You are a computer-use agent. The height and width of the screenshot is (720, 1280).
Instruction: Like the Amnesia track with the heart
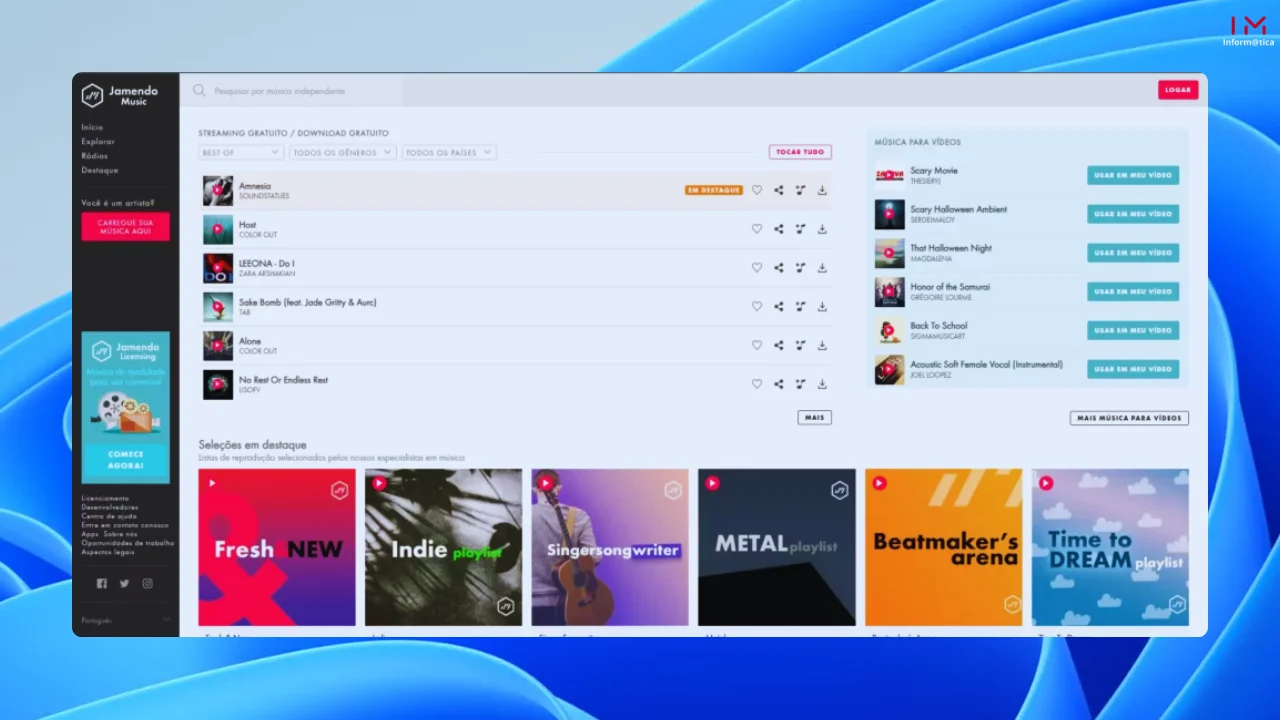click(x=757, y=190)
